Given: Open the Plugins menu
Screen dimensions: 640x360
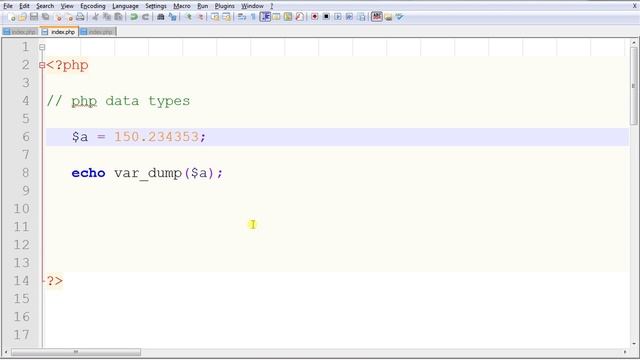Looking at the screenshot, I should pos(224,6).
